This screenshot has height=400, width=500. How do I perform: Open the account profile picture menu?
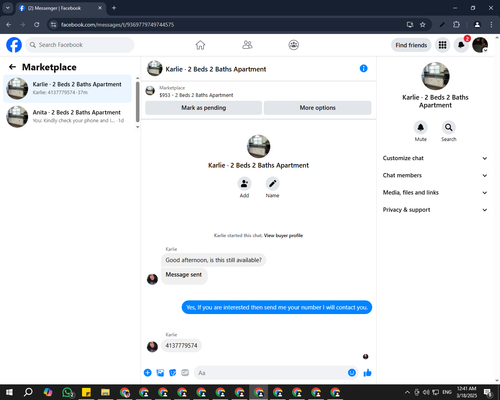coord(480,45)
